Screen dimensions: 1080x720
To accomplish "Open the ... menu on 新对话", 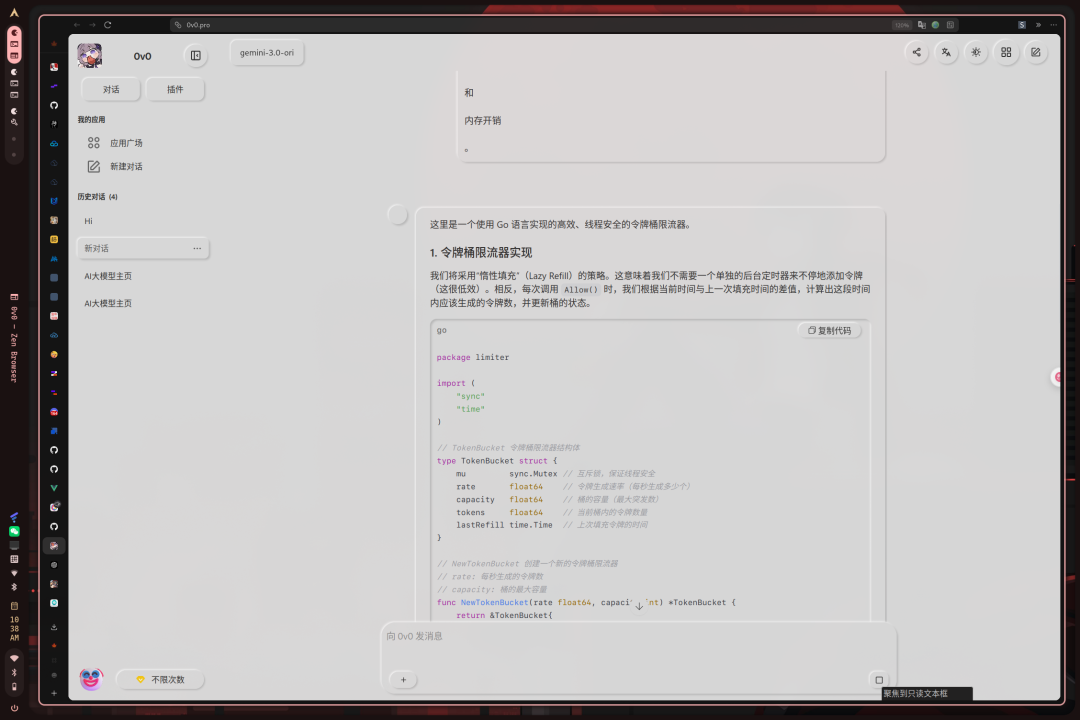I will coord(197,248).
